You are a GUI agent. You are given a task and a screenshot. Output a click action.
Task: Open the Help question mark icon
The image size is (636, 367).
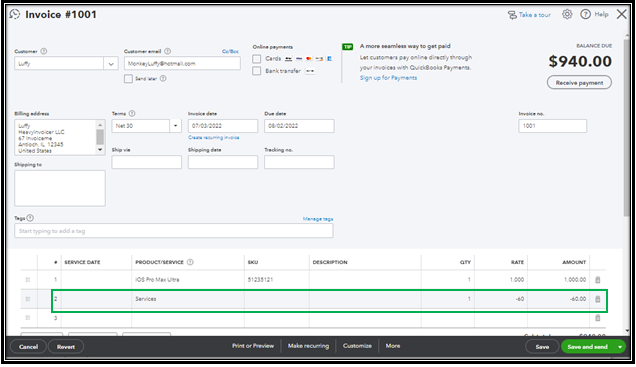click(585, 14)
